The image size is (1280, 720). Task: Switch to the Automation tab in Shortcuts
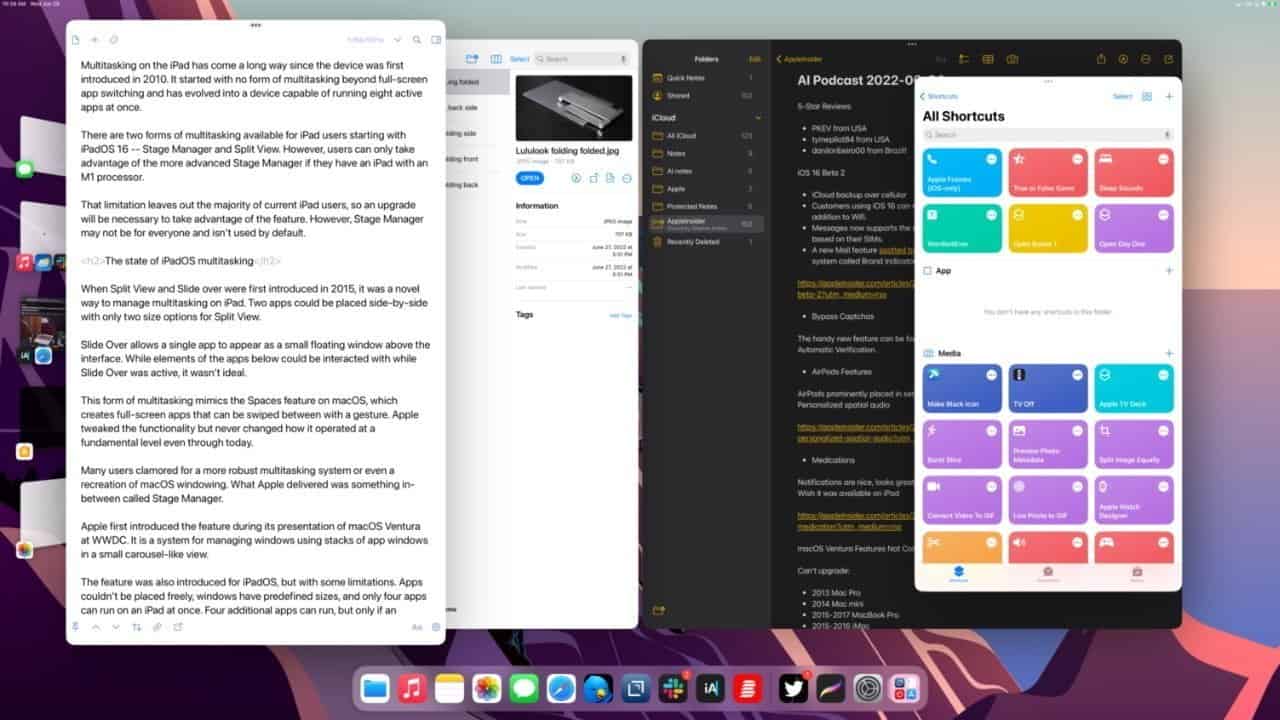(1048, 574)
